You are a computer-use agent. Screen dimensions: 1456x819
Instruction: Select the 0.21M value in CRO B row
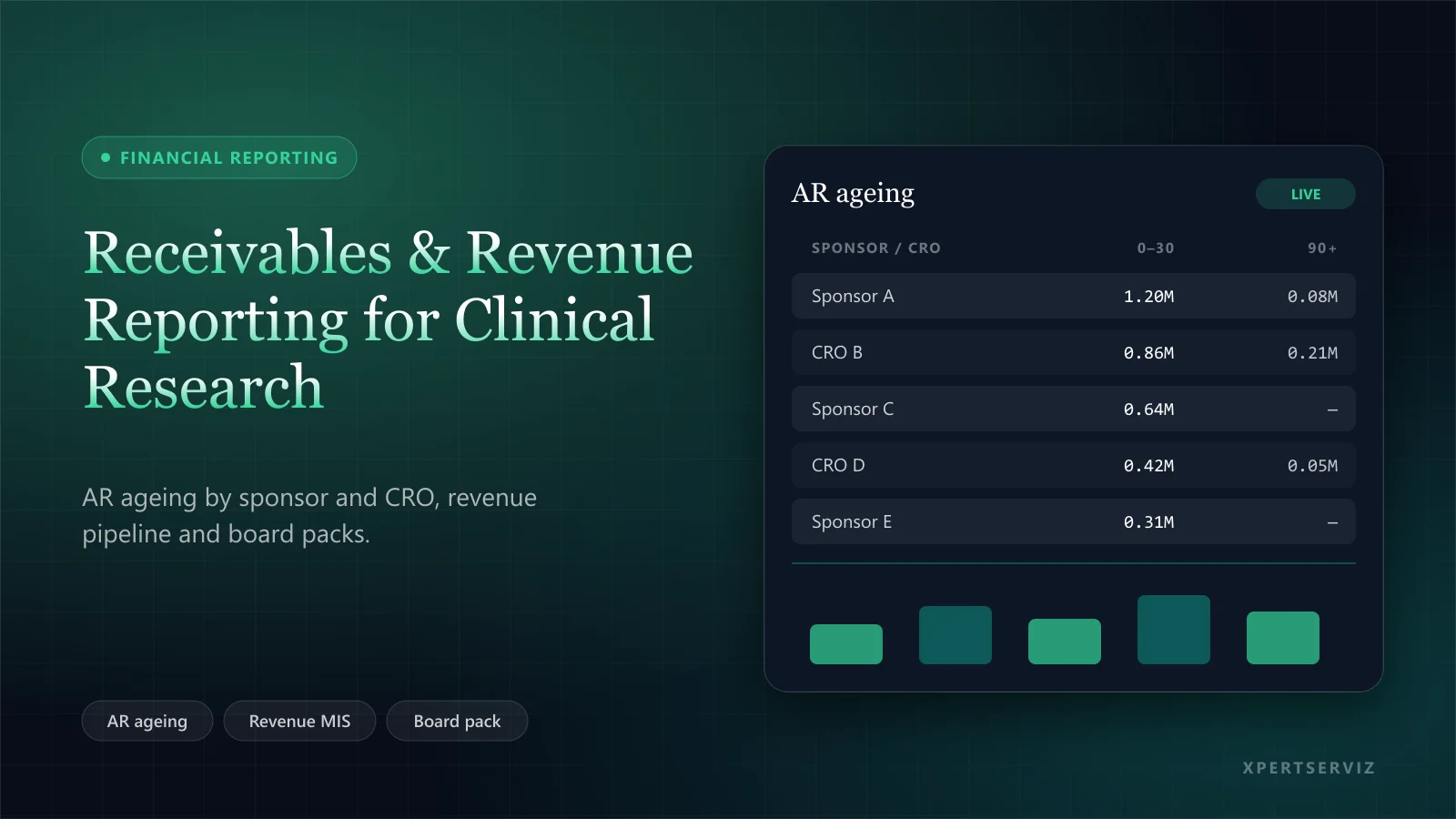[x=1312, y=353]
